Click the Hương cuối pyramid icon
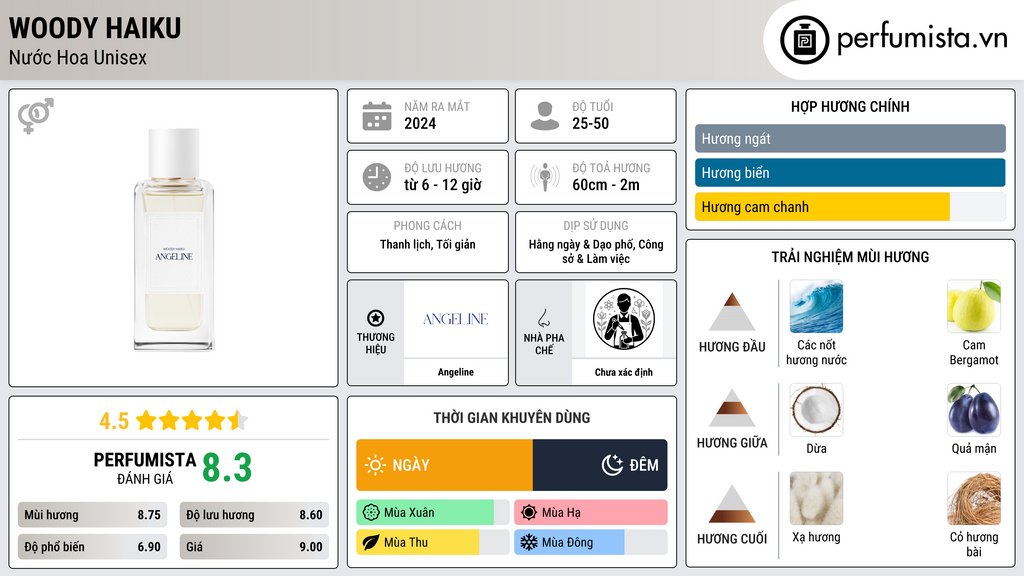The width and height of the screenshot is (1024, 576). coord(732,504)
